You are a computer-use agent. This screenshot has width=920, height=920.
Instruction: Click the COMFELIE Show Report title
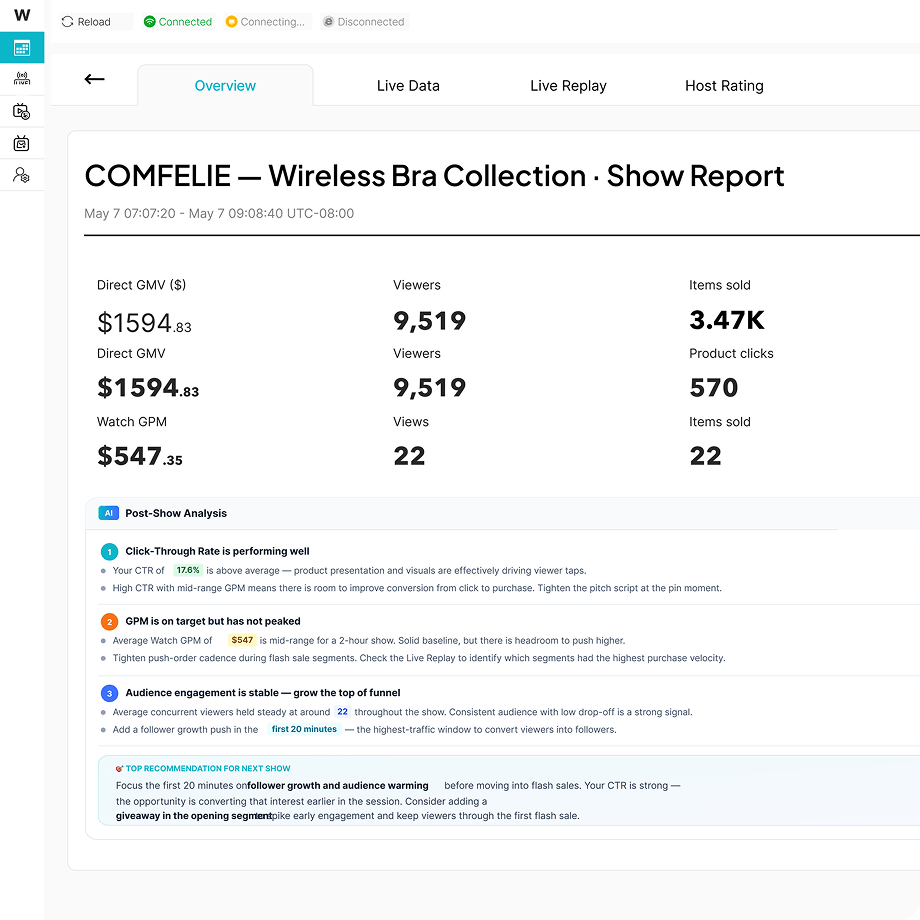point(434,176)
